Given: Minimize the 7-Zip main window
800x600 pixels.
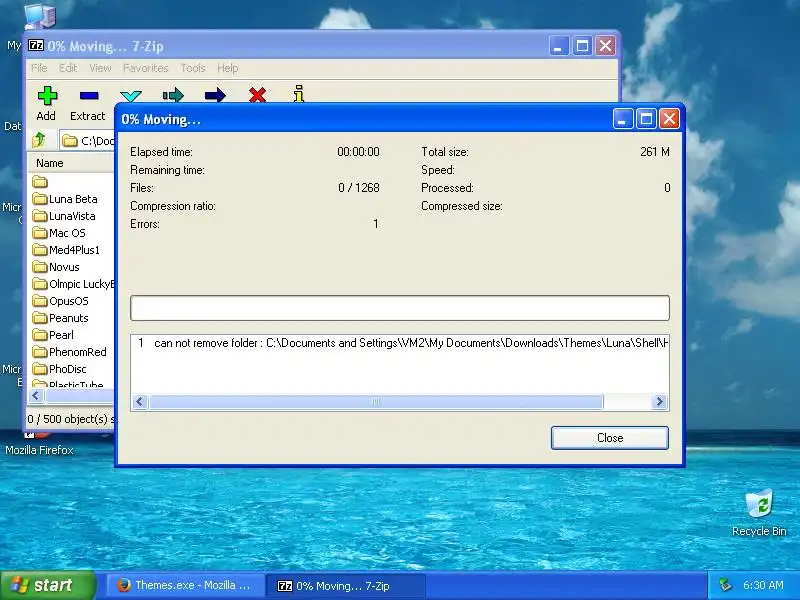Looking at the screenshot, I should (559, 46).
